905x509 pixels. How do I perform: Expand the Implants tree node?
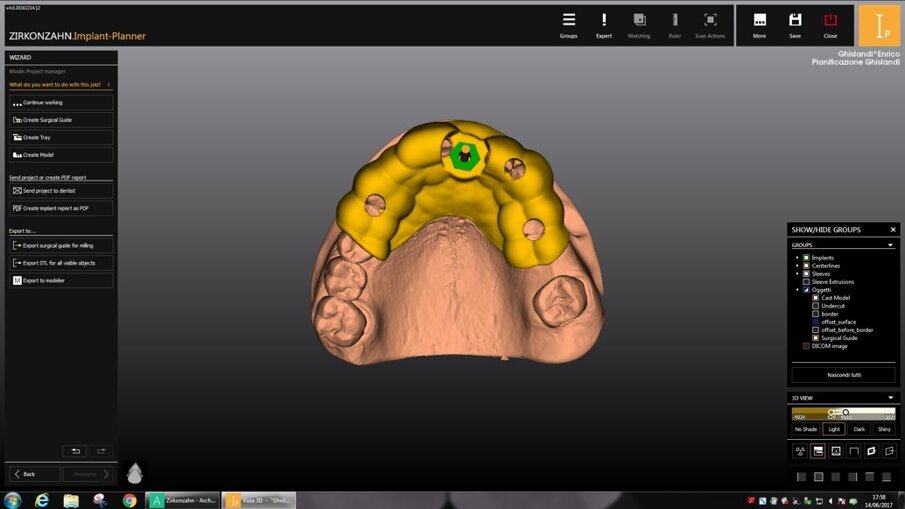[798, 258]
